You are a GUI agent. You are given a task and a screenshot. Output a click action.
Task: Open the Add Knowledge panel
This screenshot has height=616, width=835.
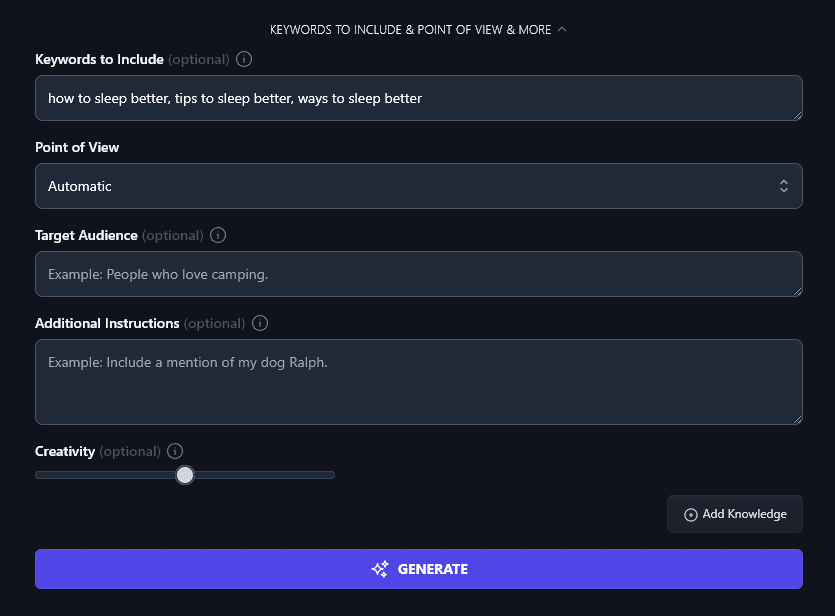point(735,514)
